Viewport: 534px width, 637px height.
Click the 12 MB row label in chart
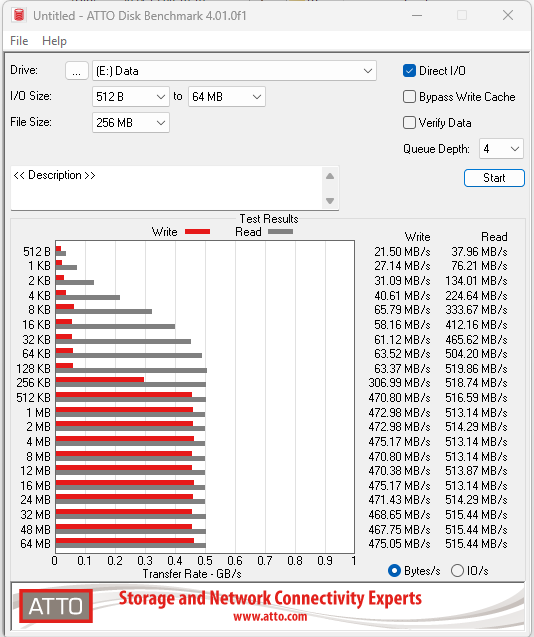point(35,471)
